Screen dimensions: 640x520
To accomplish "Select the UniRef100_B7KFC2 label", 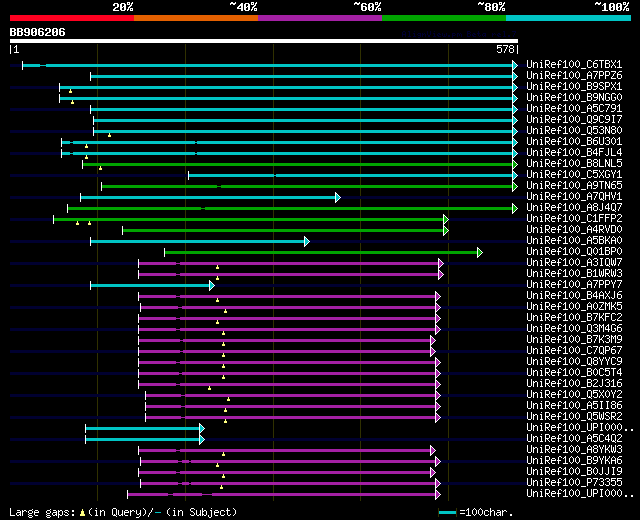I will (574, 318).
